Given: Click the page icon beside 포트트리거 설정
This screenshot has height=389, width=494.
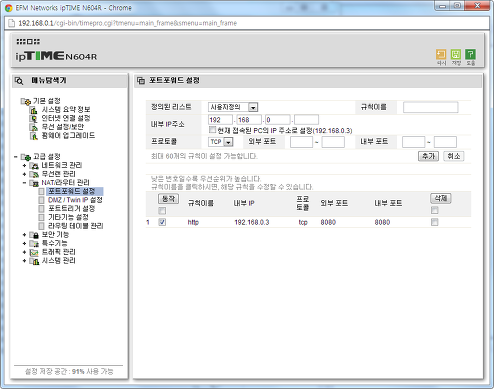Looking at the screenshot, I should [41, 209].
